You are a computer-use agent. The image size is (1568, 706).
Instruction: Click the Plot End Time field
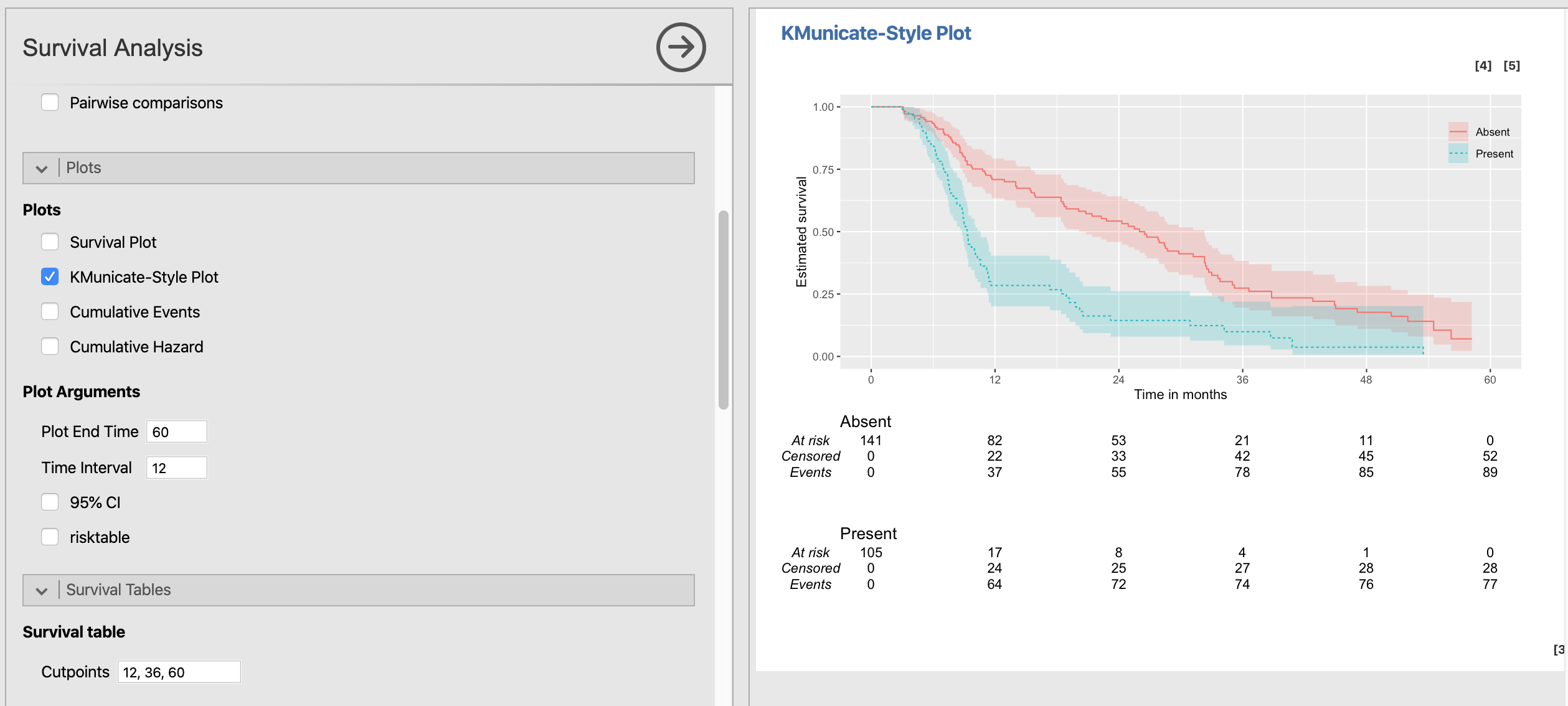pyautogui.click(x=176, y=432)
